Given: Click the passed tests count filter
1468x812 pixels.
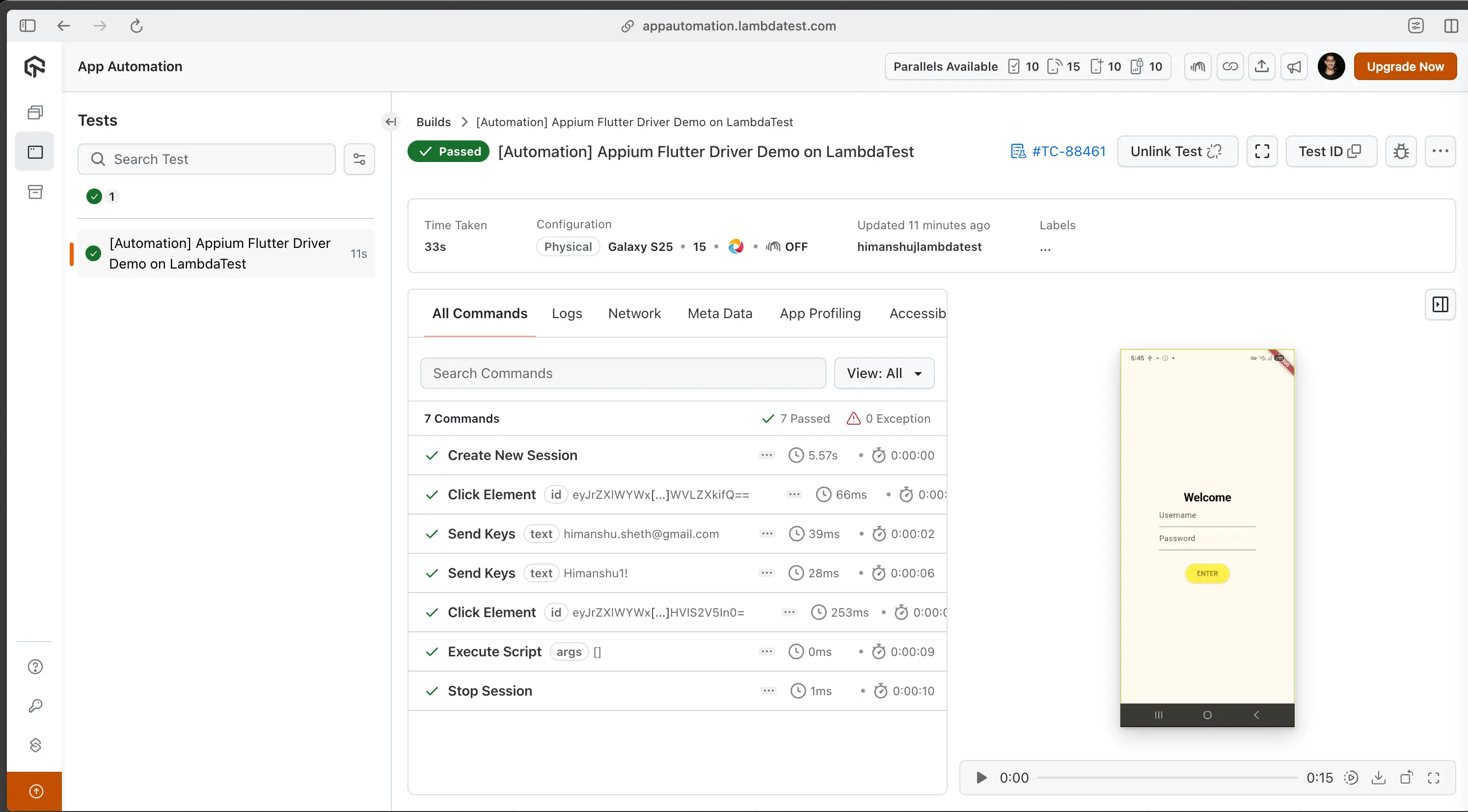Looking at the screenshot, I should (102, 196).
